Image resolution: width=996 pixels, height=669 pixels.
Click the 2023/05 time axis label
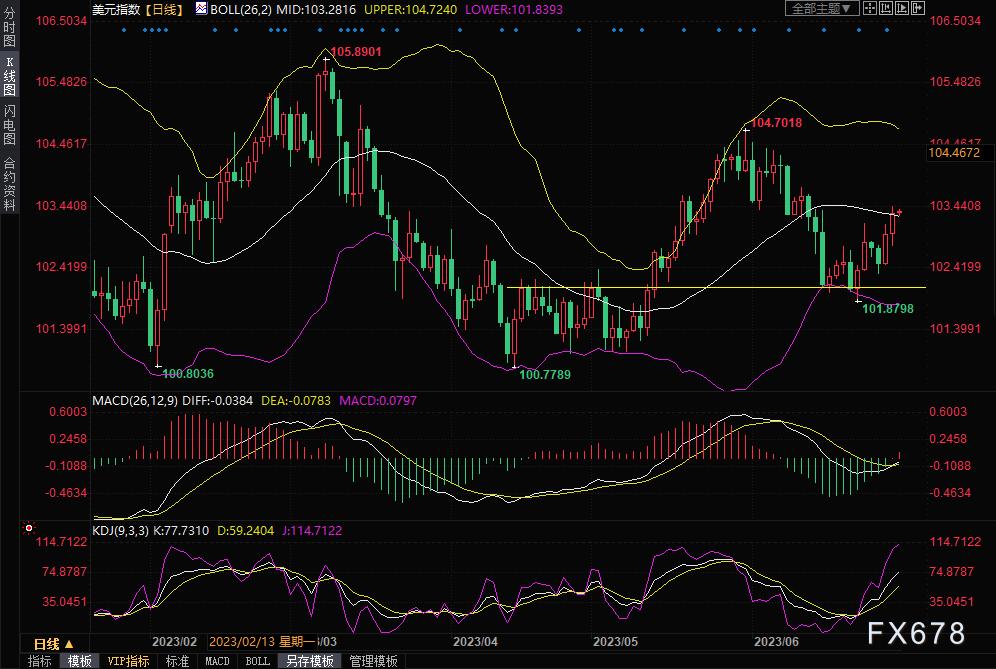pyautogui.click(x=615, y=642)
